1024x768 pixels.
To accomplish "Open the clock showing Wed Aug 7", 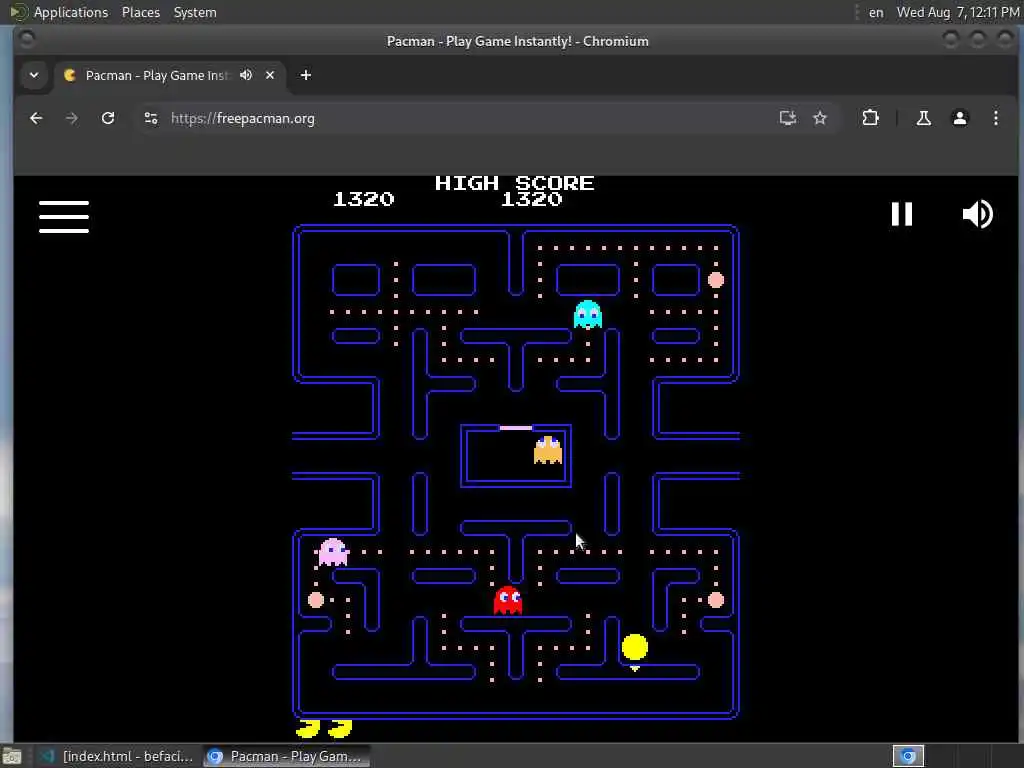I will [958, 12].
